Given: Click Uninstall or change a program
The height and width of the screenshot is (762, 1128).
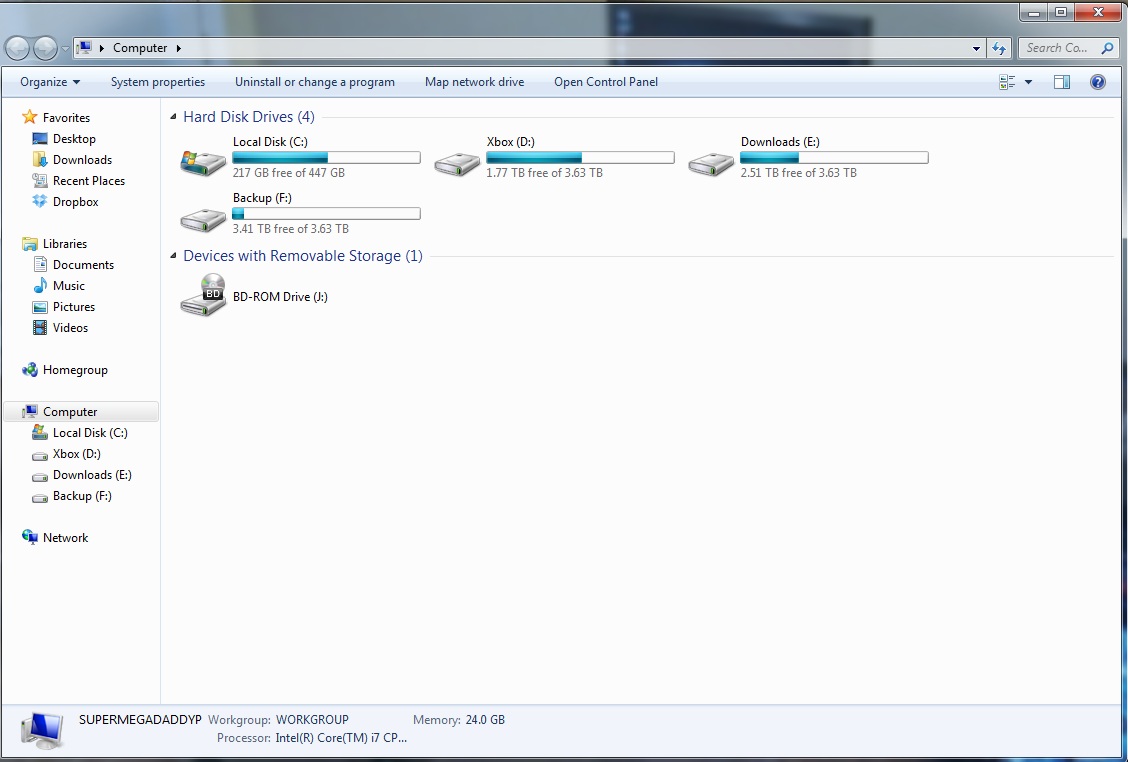Looking at the screenshot, I should (x=314, y=82).
